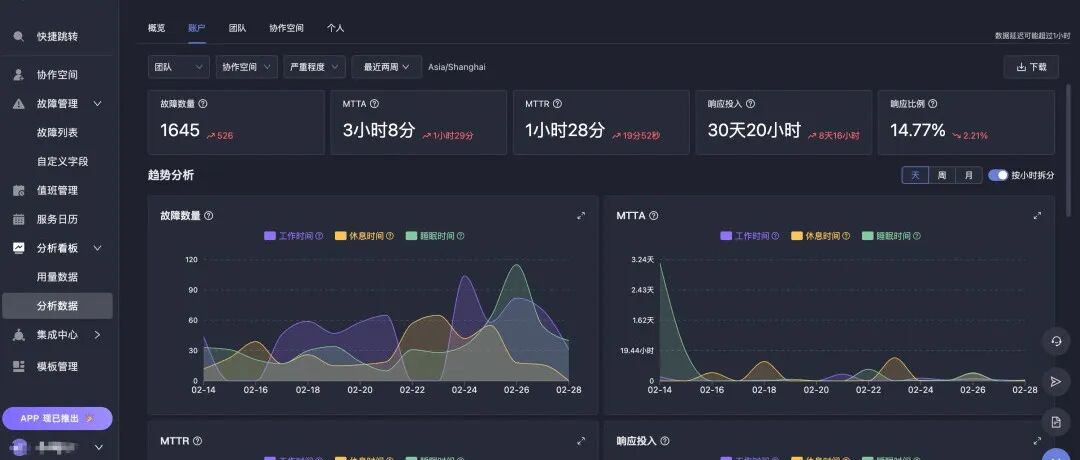This screenshot has height=460, width=1080.
Task: Open 模板管理 sidebar entry
Action: [57, 366]
